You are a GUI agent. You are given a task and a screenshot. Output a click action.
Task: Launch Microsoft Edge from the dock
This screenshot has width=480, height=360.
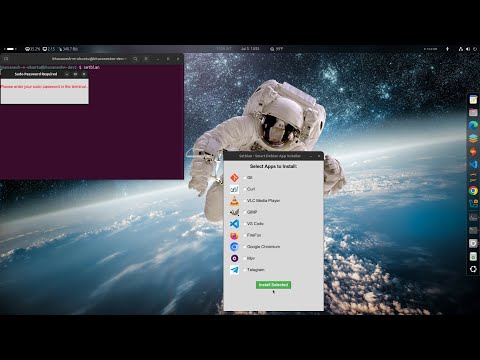coord(473,125)
